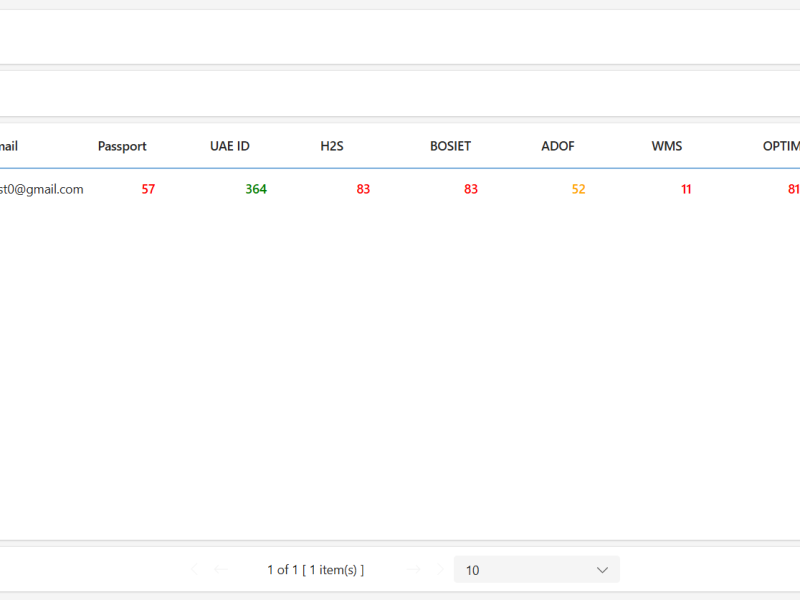Click the BOSIET column header
Image resolution: width=800 pixels, height=600 pixels.
tap(450, 146)
